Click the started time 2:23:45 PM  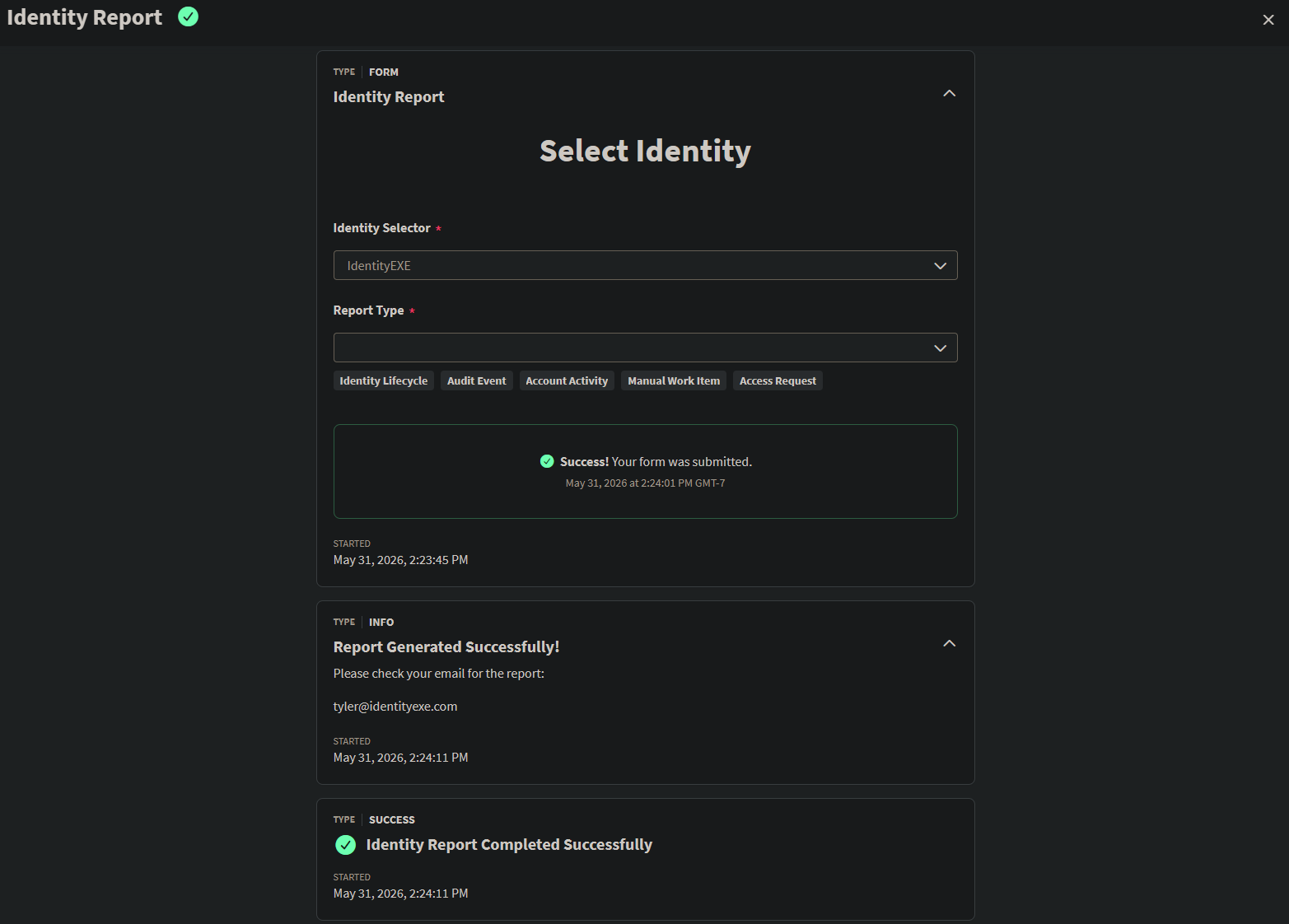click(x=401, y=560)
